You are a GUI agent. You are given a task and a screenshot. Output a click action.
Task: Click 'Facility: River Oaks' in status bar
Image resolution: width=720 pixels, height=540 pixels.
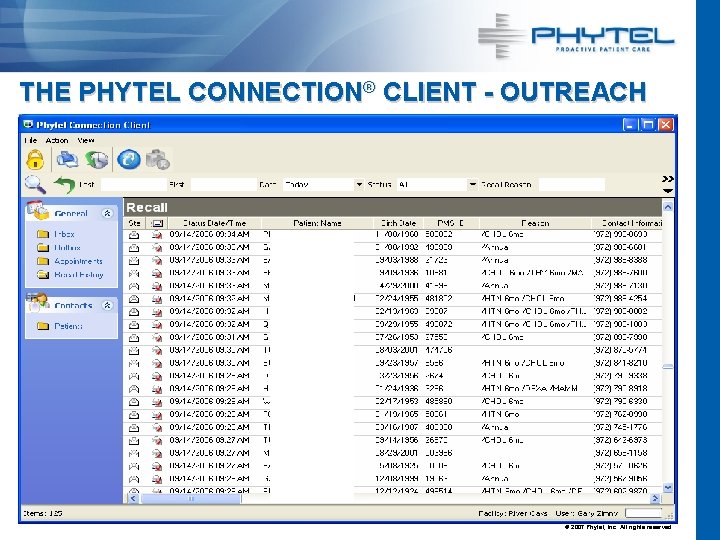[x=513, y=513]
